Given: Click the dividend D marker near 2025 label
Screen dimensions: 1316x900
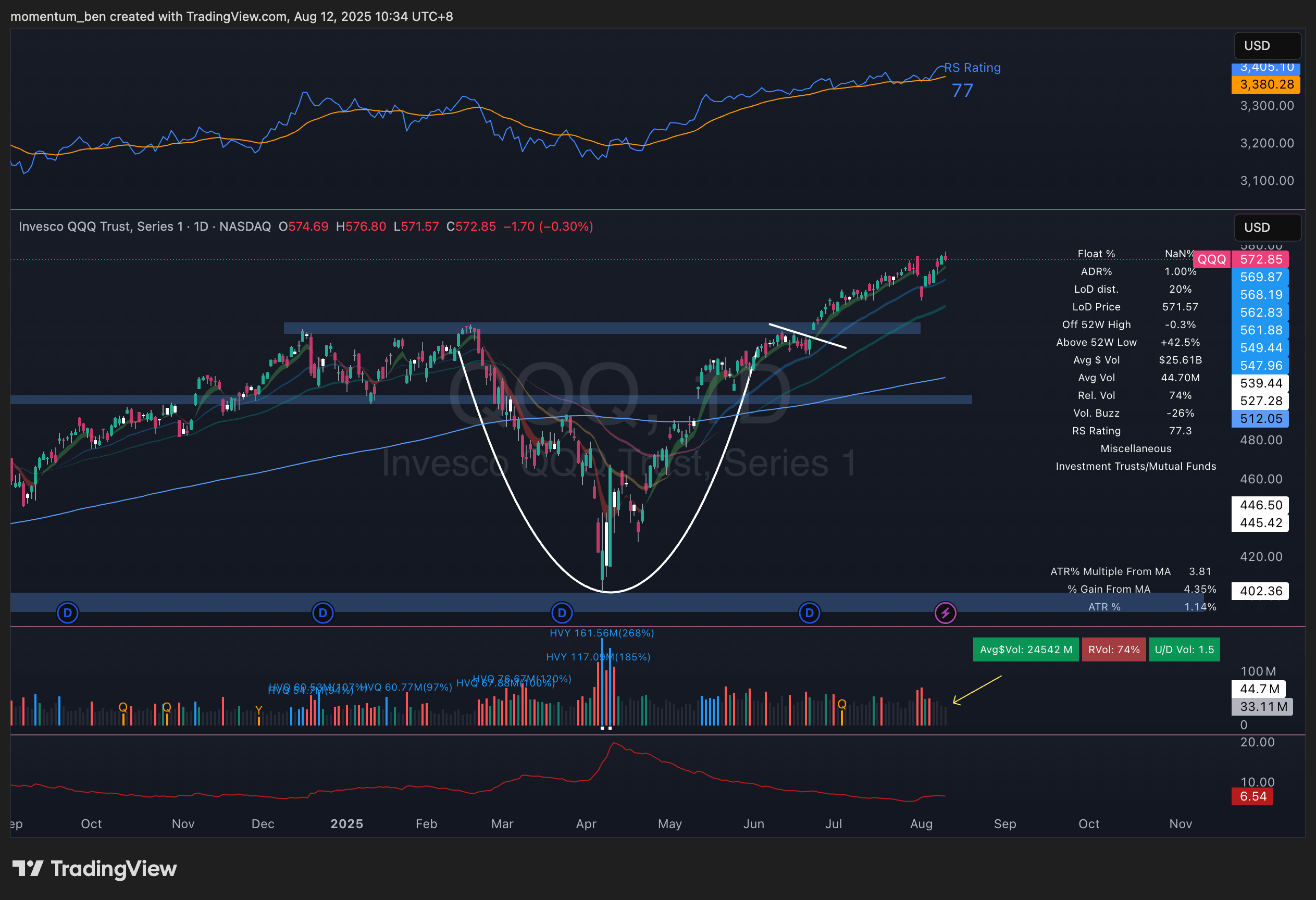Looking at the screenshot, I should (323, 612).
